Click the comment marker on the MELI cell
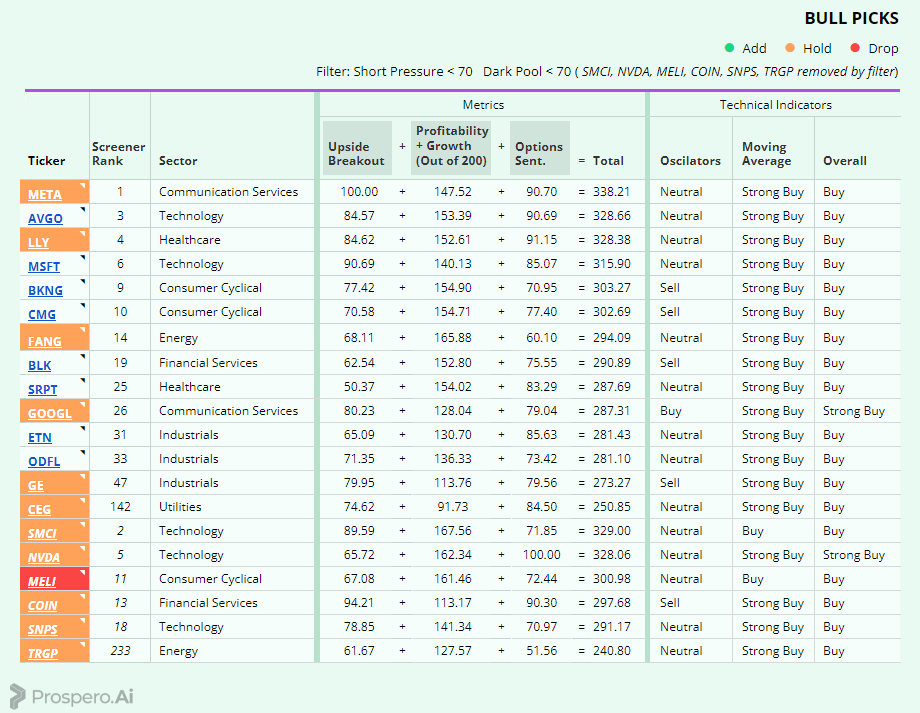This screenshot has width=920, height=713. (83, 572)
